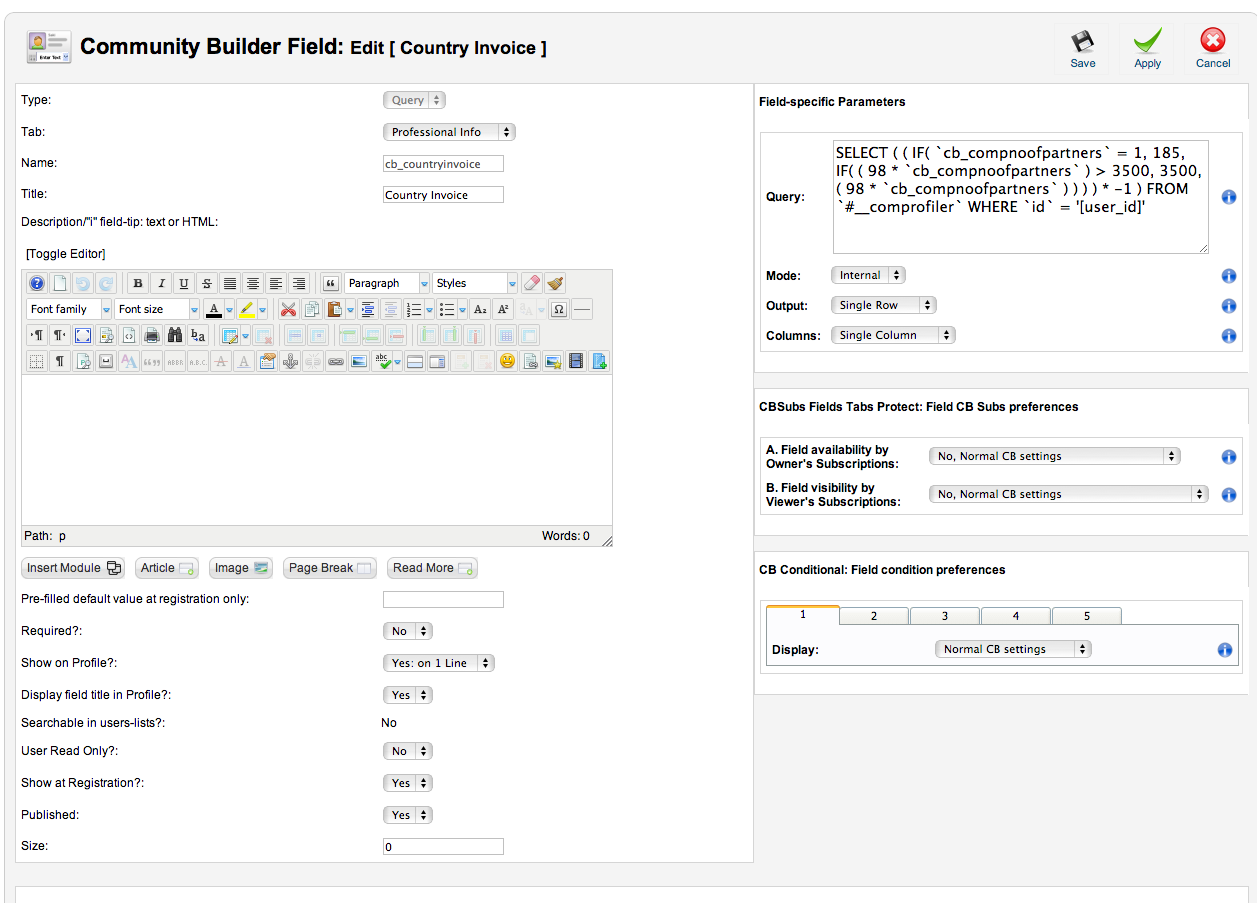This screenshot has height=903, width=1257.
Task: Open the Font family dropdown
Action: point(69,309)
